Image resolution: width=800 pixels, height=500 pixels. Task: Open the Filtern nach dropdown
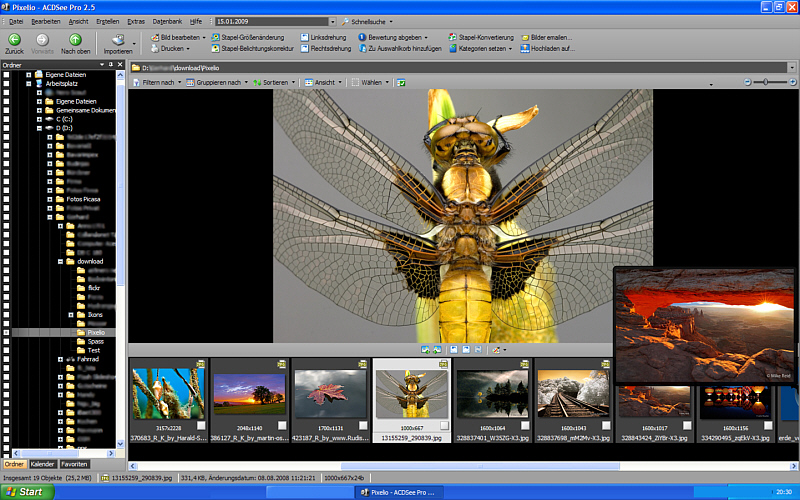pyautogui.click(x=159, y=82)
